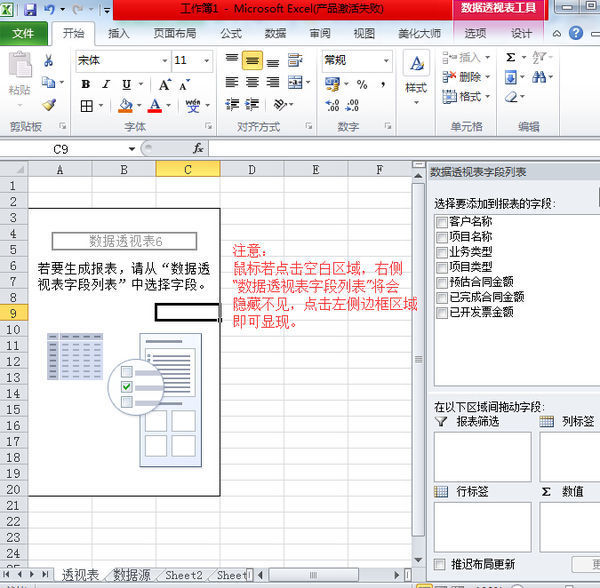
Task: Save the workbook from quick access toolbar
Action: (30, 9)
